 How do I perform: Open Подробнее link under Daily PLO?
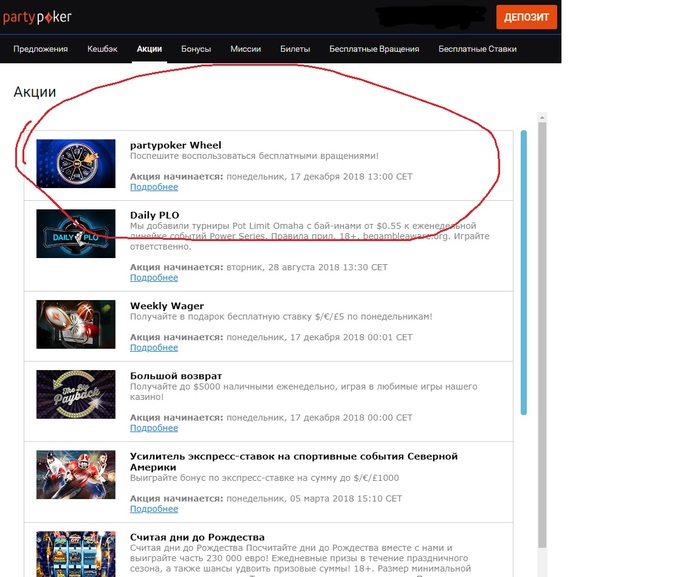pyautogui.click(x=154, y=278)
